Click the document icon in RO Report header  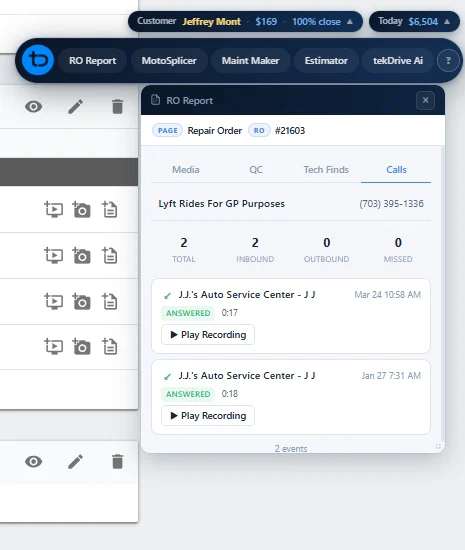pos(155,100)
